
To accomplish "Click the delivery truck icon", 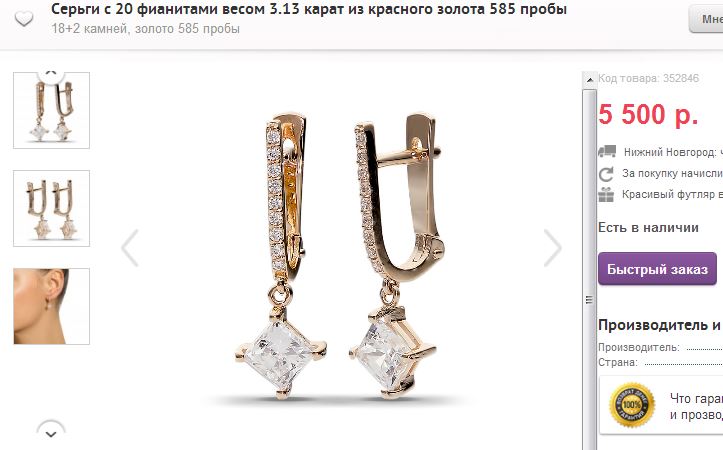I will tap(607, 151).
